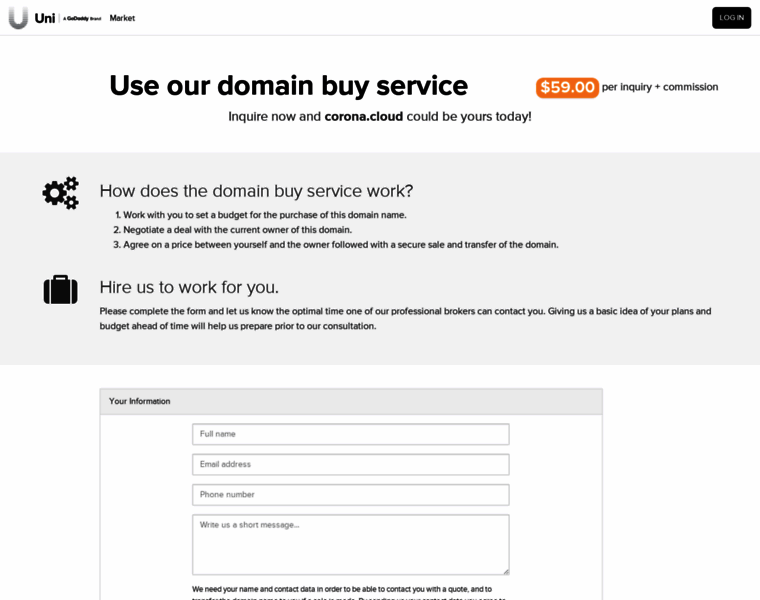This screenshot has height=600, width=760.
Task: Click the LOG IN button
Action: coord(731,18)
